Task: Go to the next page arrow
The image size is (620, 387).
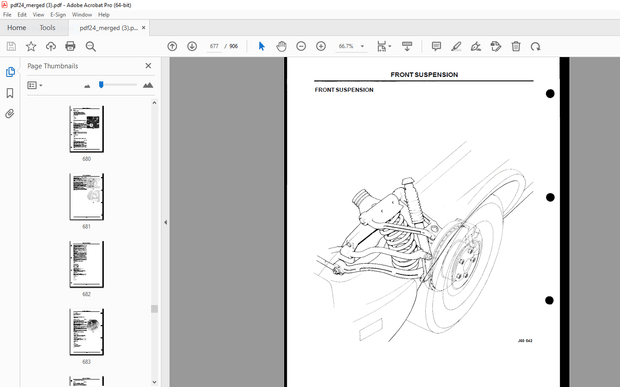Action: (192, 46)
